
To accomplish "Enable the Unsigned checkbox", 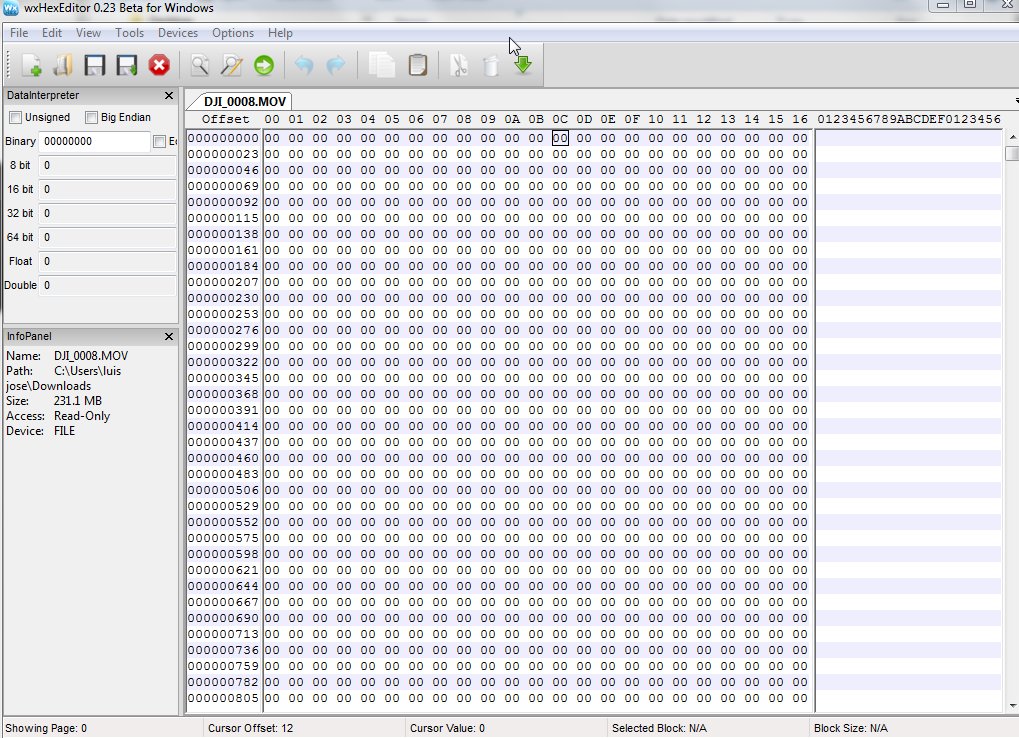I will point(16,117).
